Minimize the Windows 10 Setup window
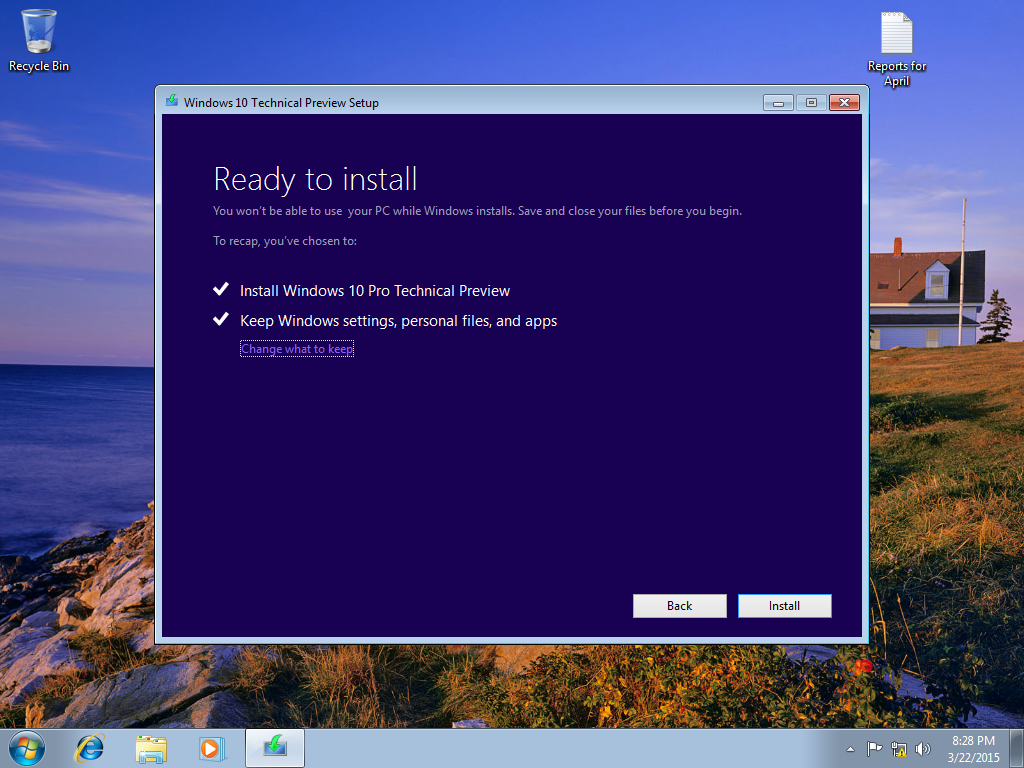 (778, 103)
